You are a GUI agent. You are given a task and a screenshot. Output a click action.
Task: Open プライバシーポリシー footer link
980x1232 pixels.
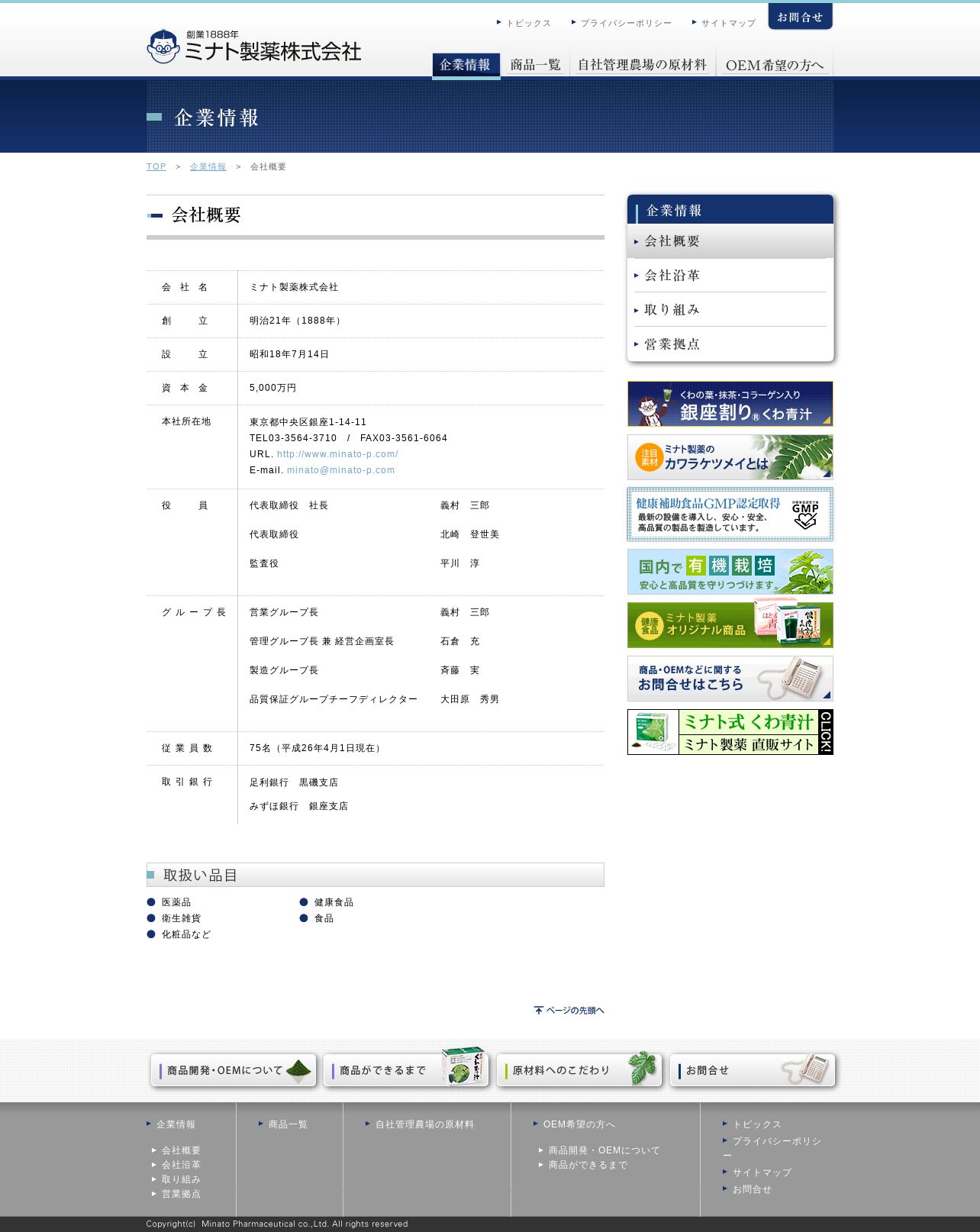pos(772,1147)
